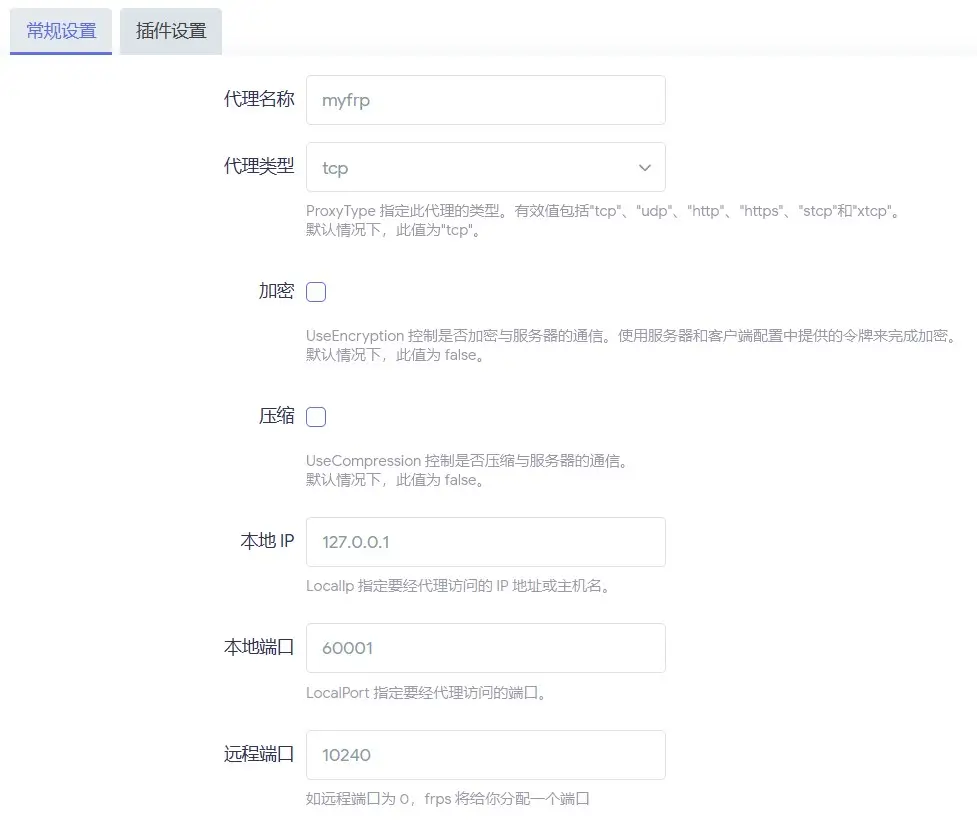Click the 代理名称 label

[259, 98]
